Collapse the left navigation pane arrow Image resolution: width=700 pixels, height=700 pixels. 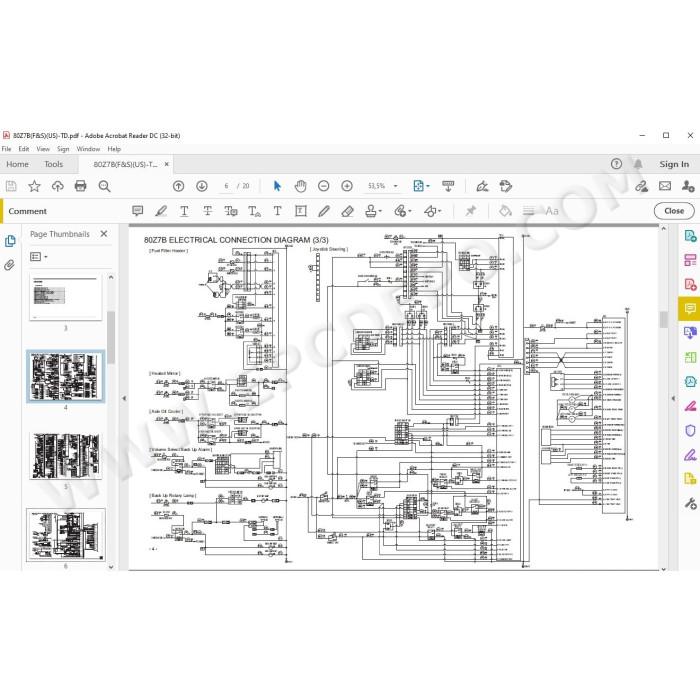click(124, 398)
